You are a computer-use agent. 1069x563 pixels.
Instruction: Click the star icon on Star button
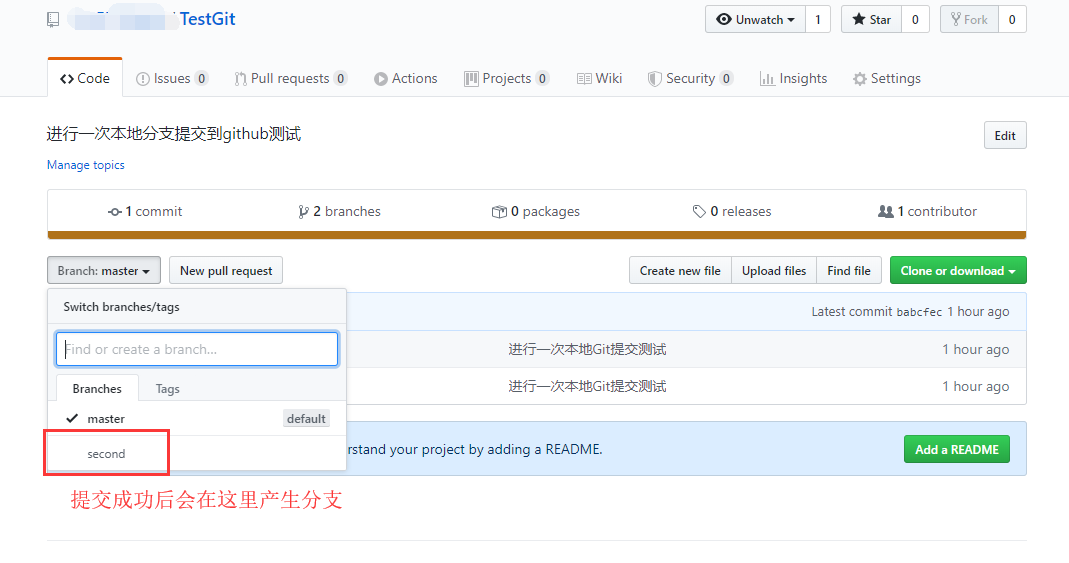[x=859, y=19]
